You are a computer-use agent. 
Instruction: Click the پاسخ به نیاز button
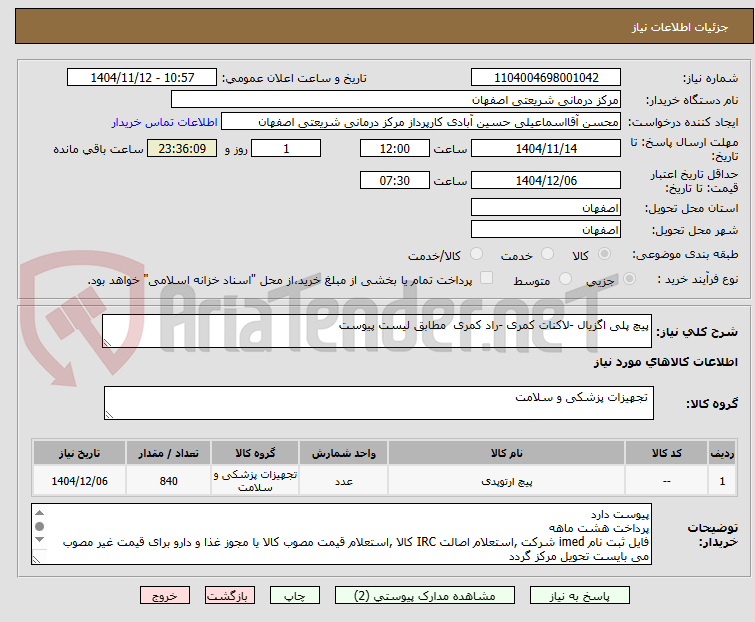point(580,596)
